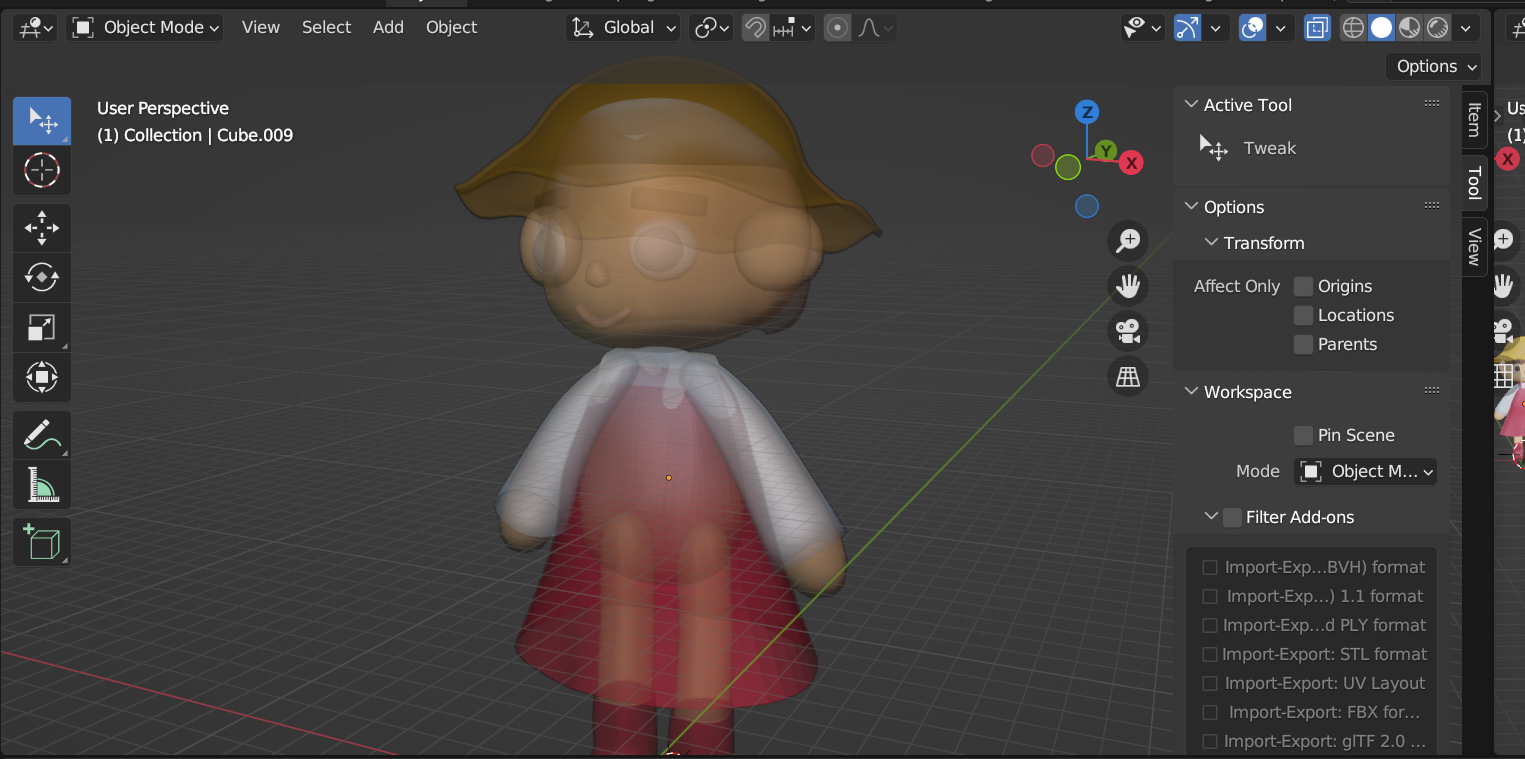The height and width of the screenshot is (759, 1525).
Task: Enable proportional editing icon
Action: coord(837,28)
